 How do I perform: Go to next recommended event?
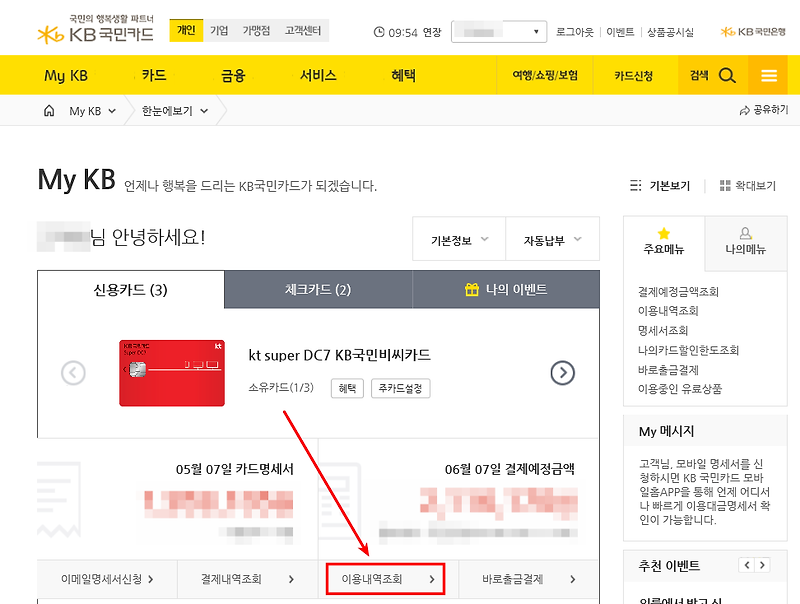[762, 565]
